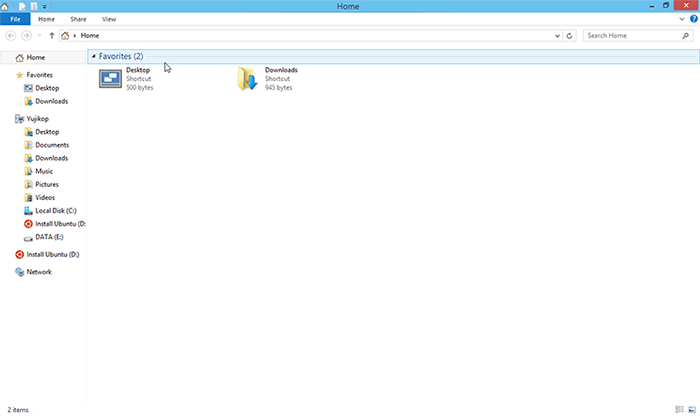The height and width of the screenshot is (416, 700).
Task: Click the '945 bytes' size text
Action: pos(279,88)
